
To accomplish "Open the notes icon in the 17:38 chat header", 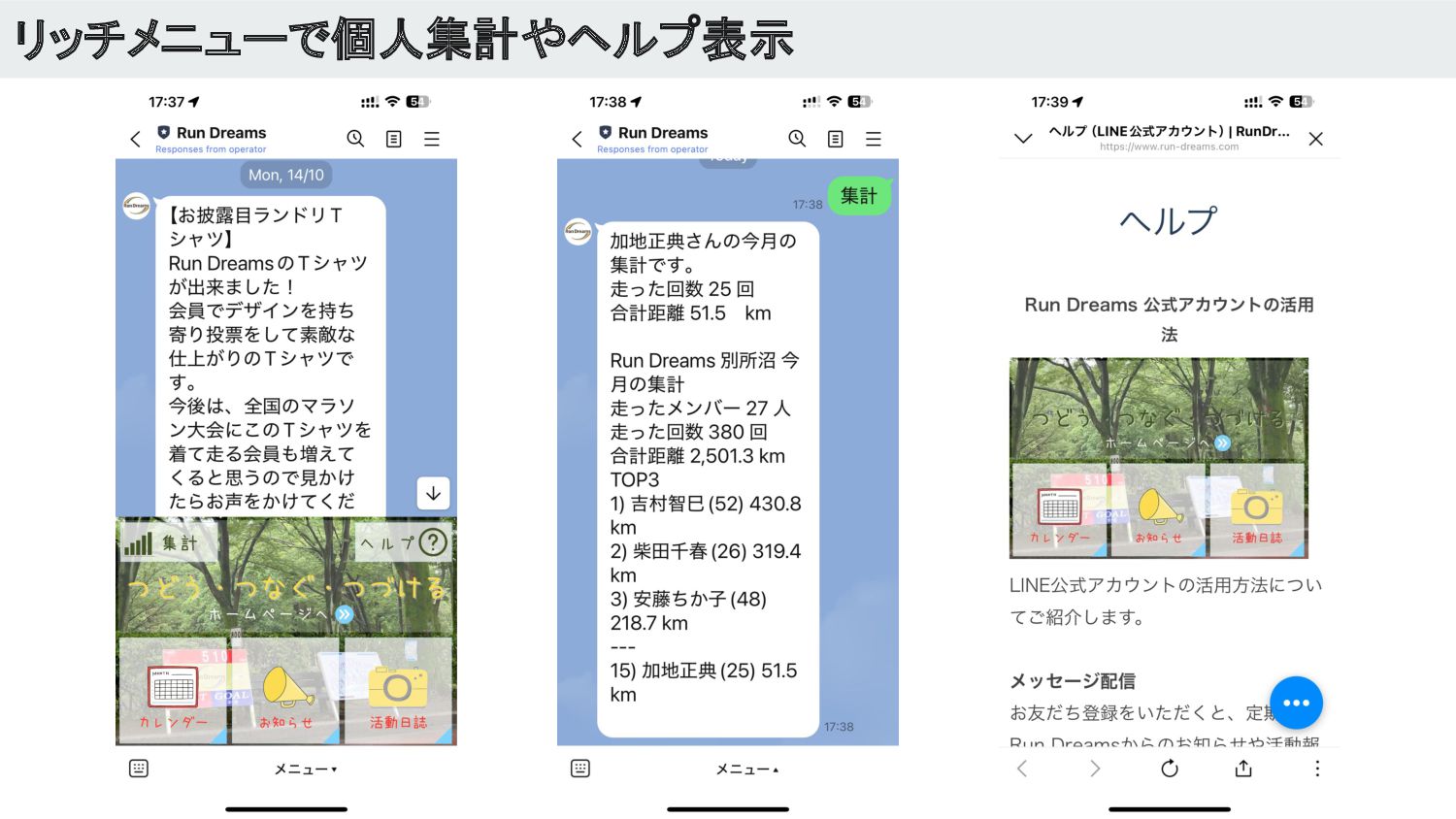I will pyautogui.click(x=835, y=139).
